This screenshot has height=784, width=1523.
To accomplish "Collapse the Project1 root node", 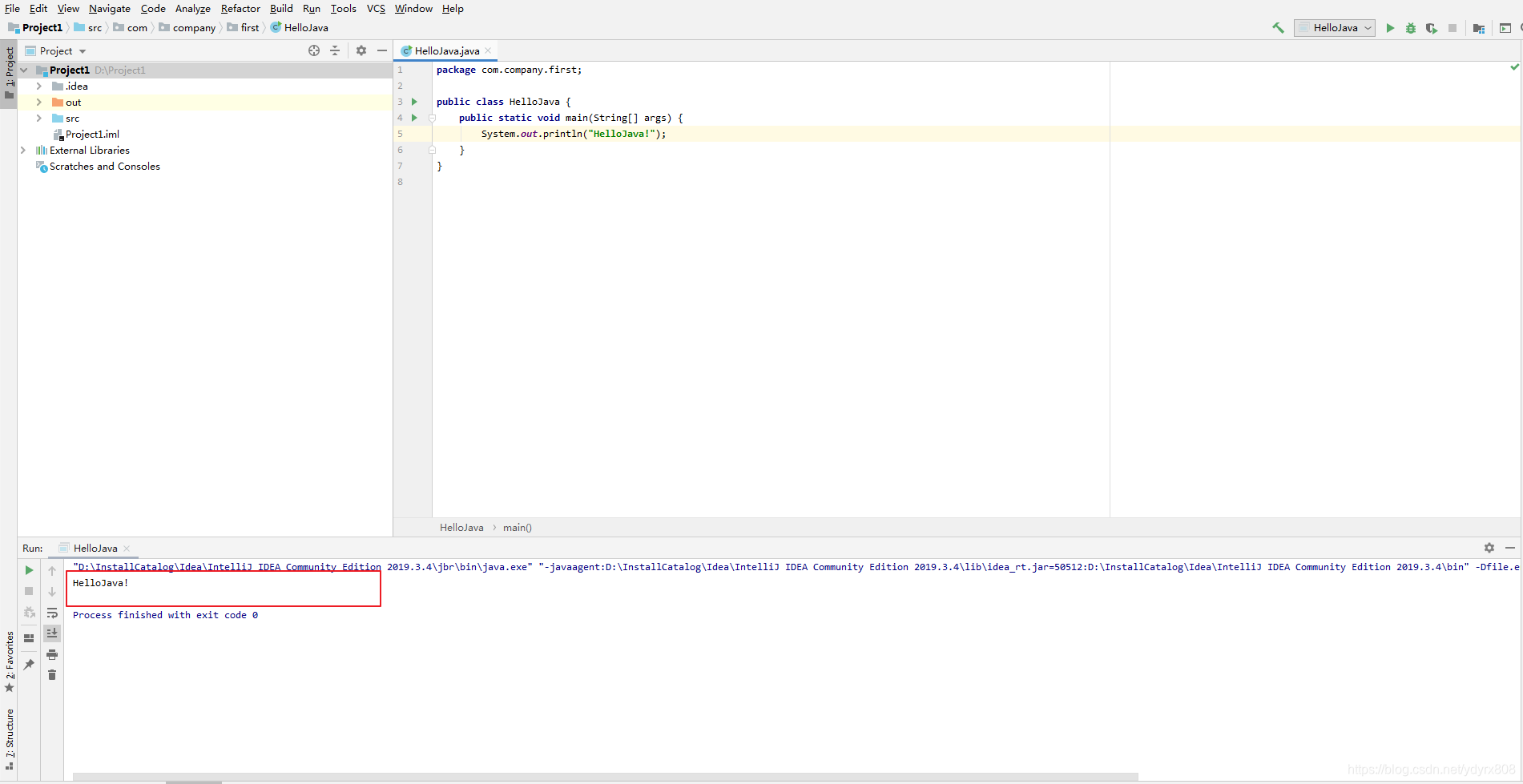I will (x=24, y=70).
